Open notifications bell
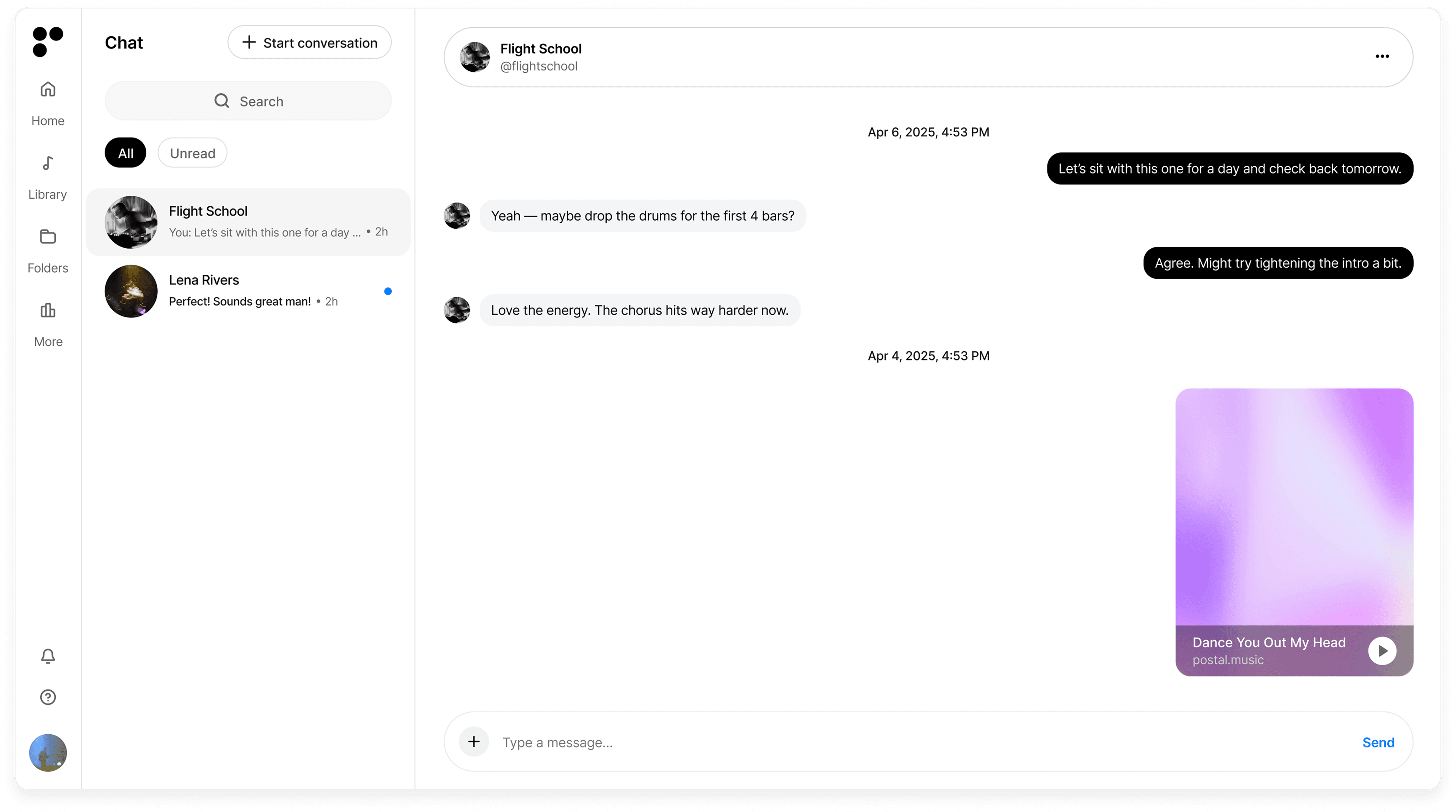 click(48, 655)
